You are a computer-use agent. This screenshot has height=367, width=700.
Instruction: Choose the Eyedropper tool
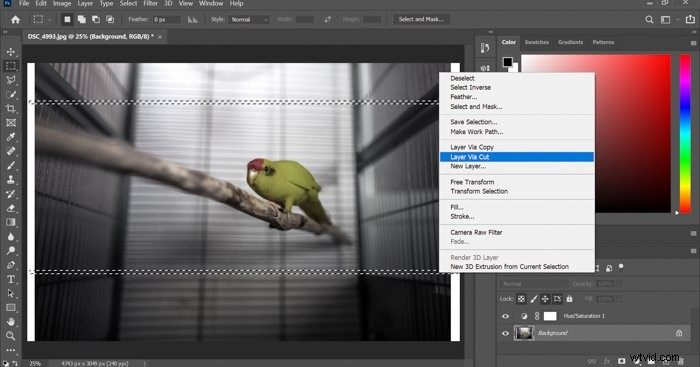tap(11, 137)
